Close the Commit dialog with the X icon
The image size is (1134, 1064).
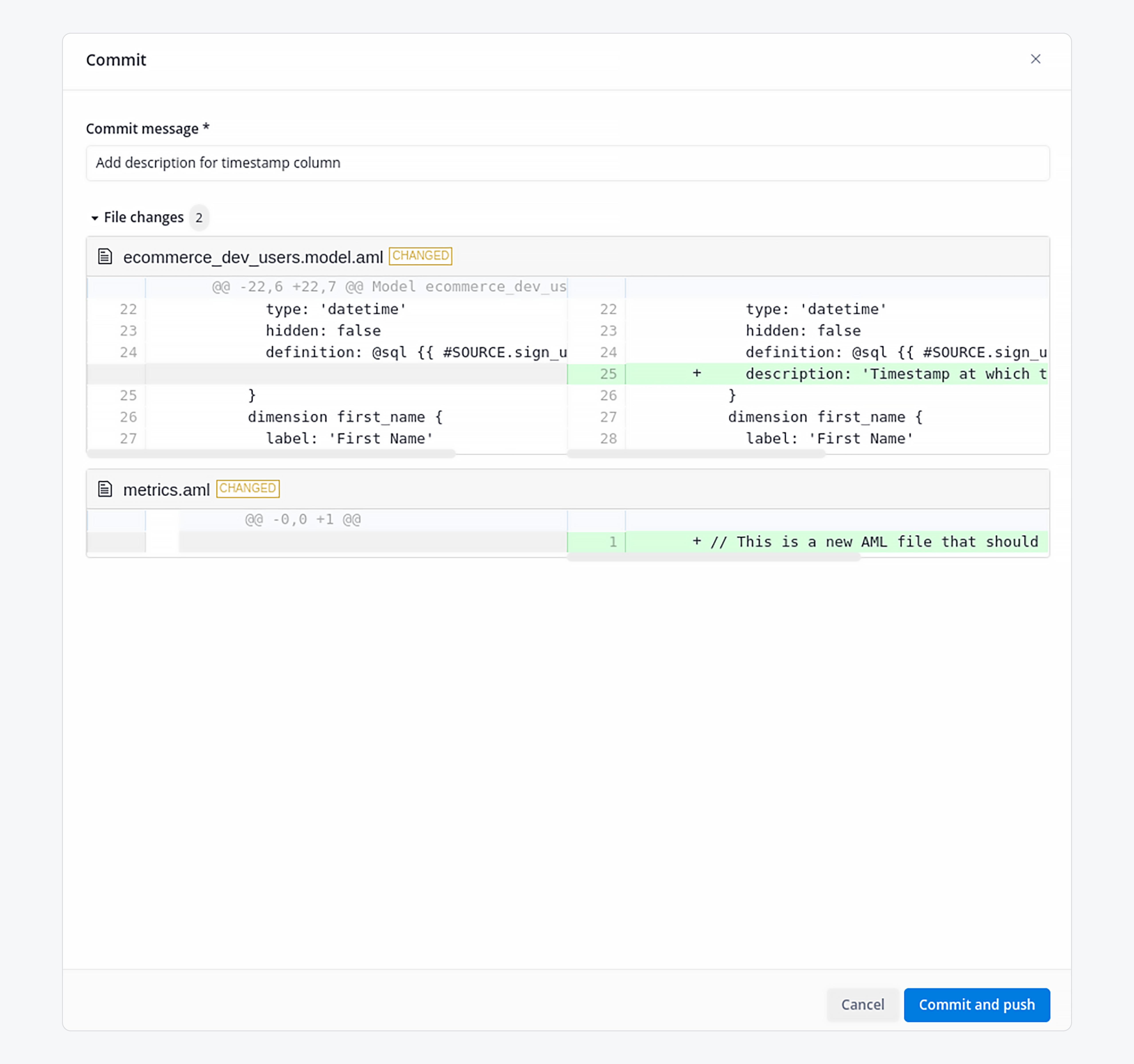pyautogui.click(x=1035, y=59)
